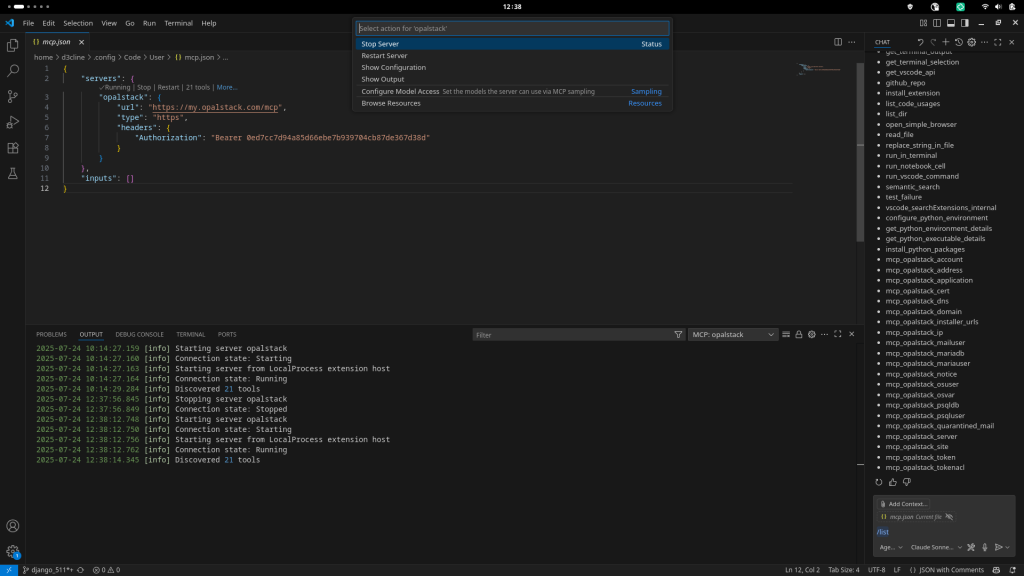
Task: Choose Show Configuration in quick pick
Action: click(x=513, y=67)
